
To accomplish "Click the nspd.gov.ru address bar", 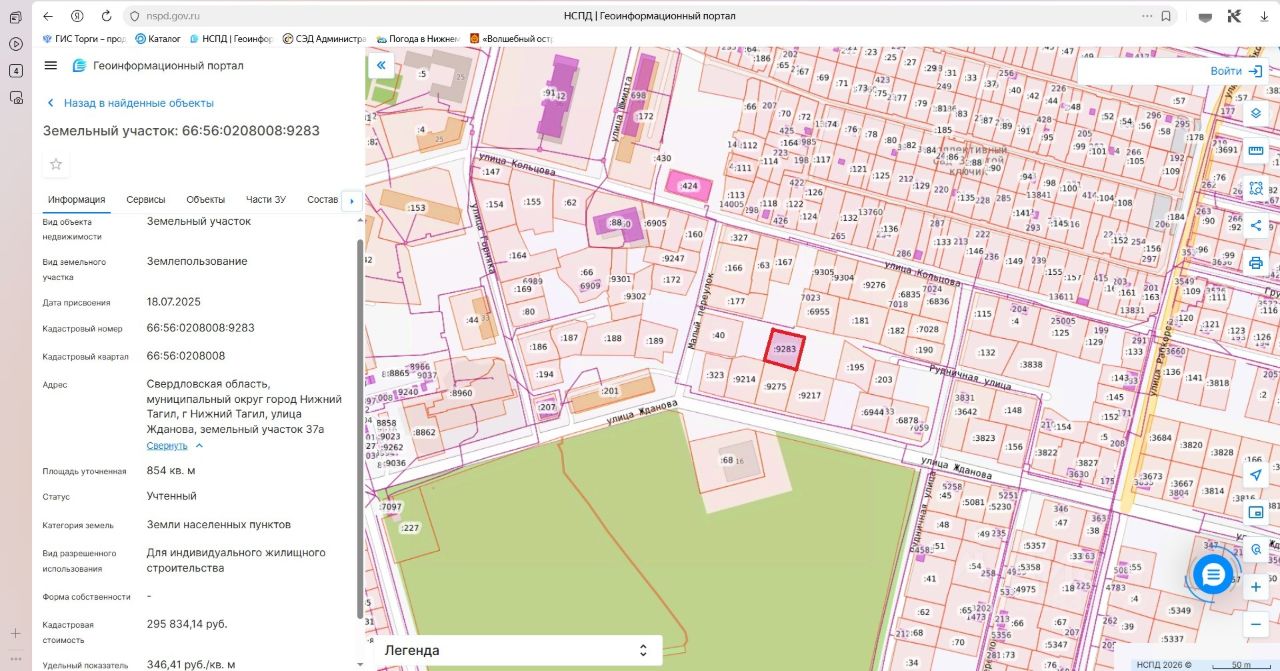I will point(172,16).
